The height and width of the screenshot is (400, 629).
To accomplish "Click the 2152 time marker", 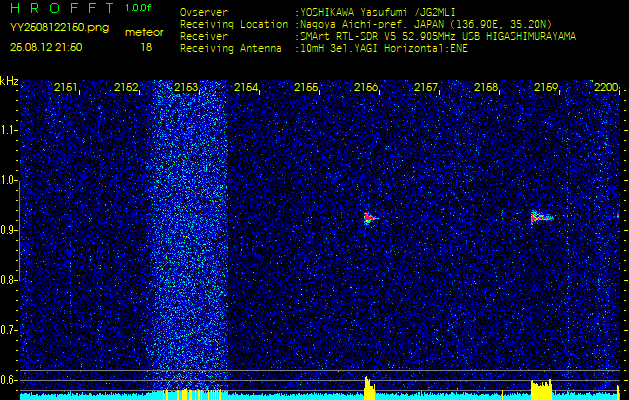I will point(126,87).
